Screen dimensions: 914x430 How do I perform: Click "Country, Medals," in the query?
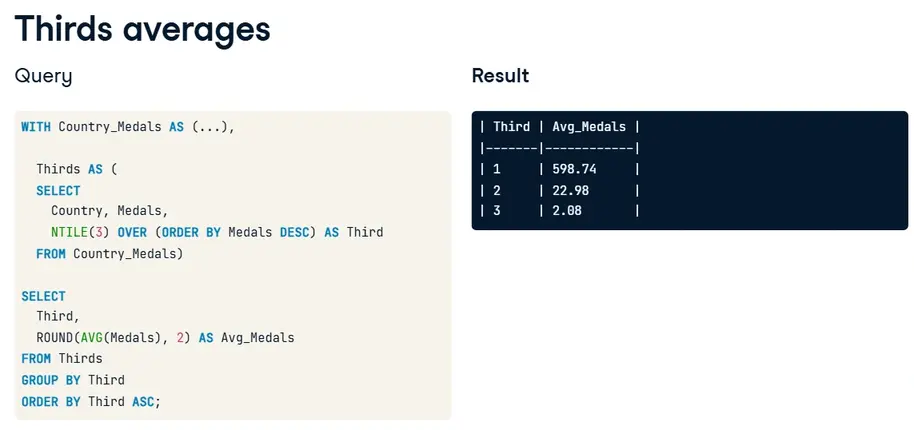click(x=110, y=211)
